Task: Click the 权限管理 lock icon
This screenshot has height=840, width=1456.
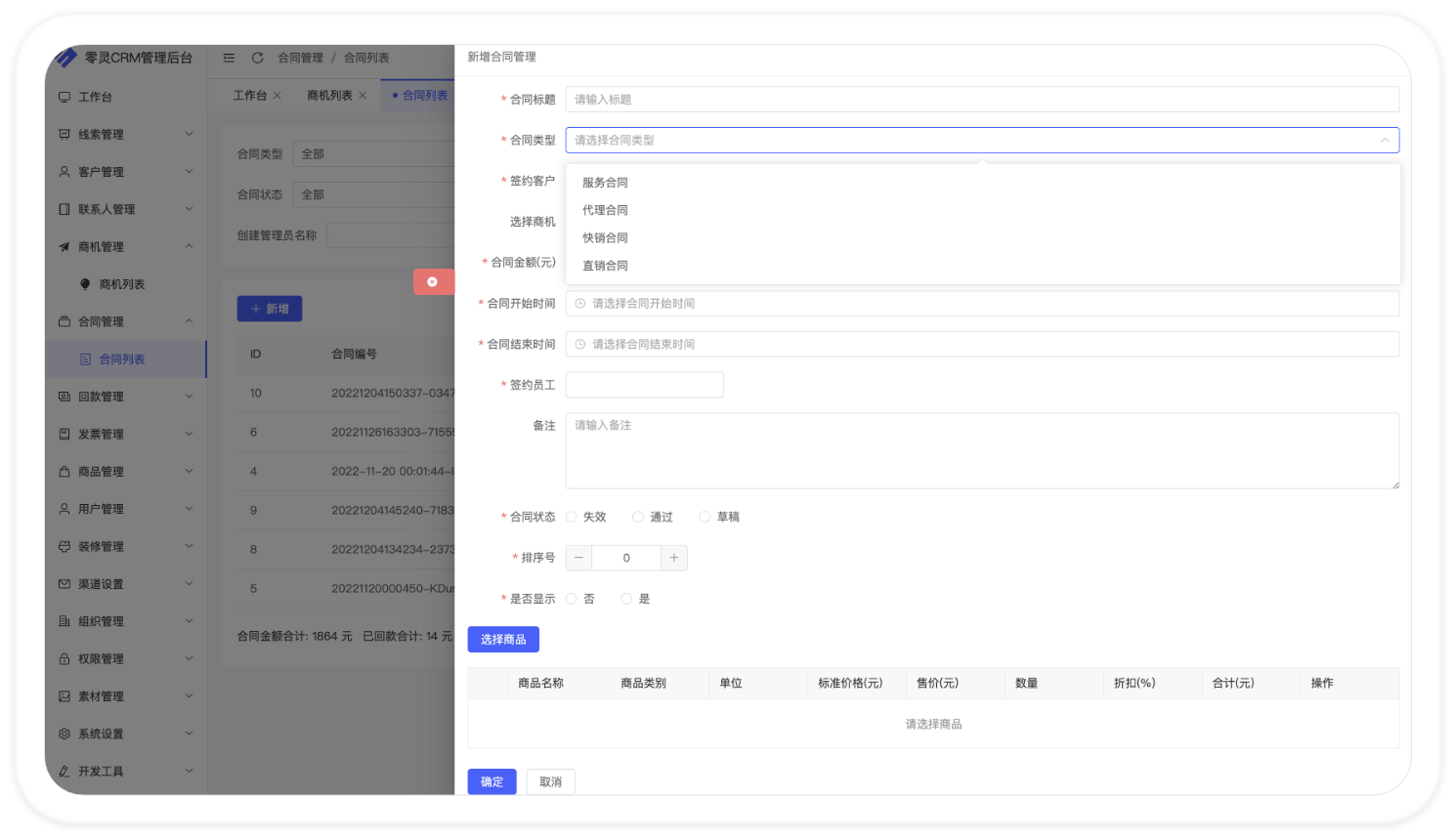Action: click(x=64, y=659)
